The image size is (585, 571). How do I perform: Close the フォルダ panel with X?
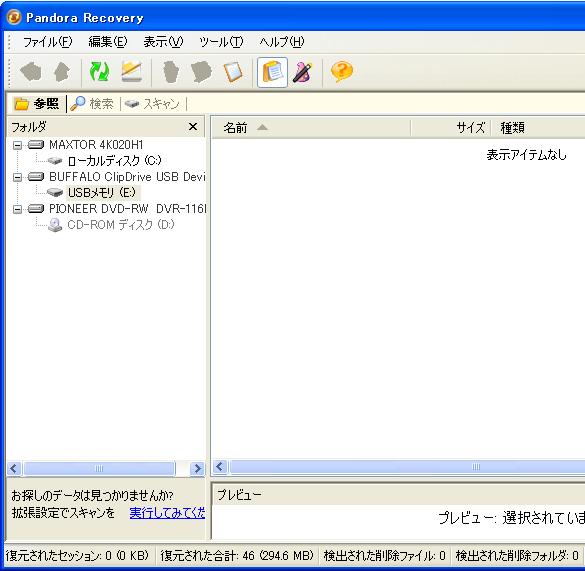(193, 127)
